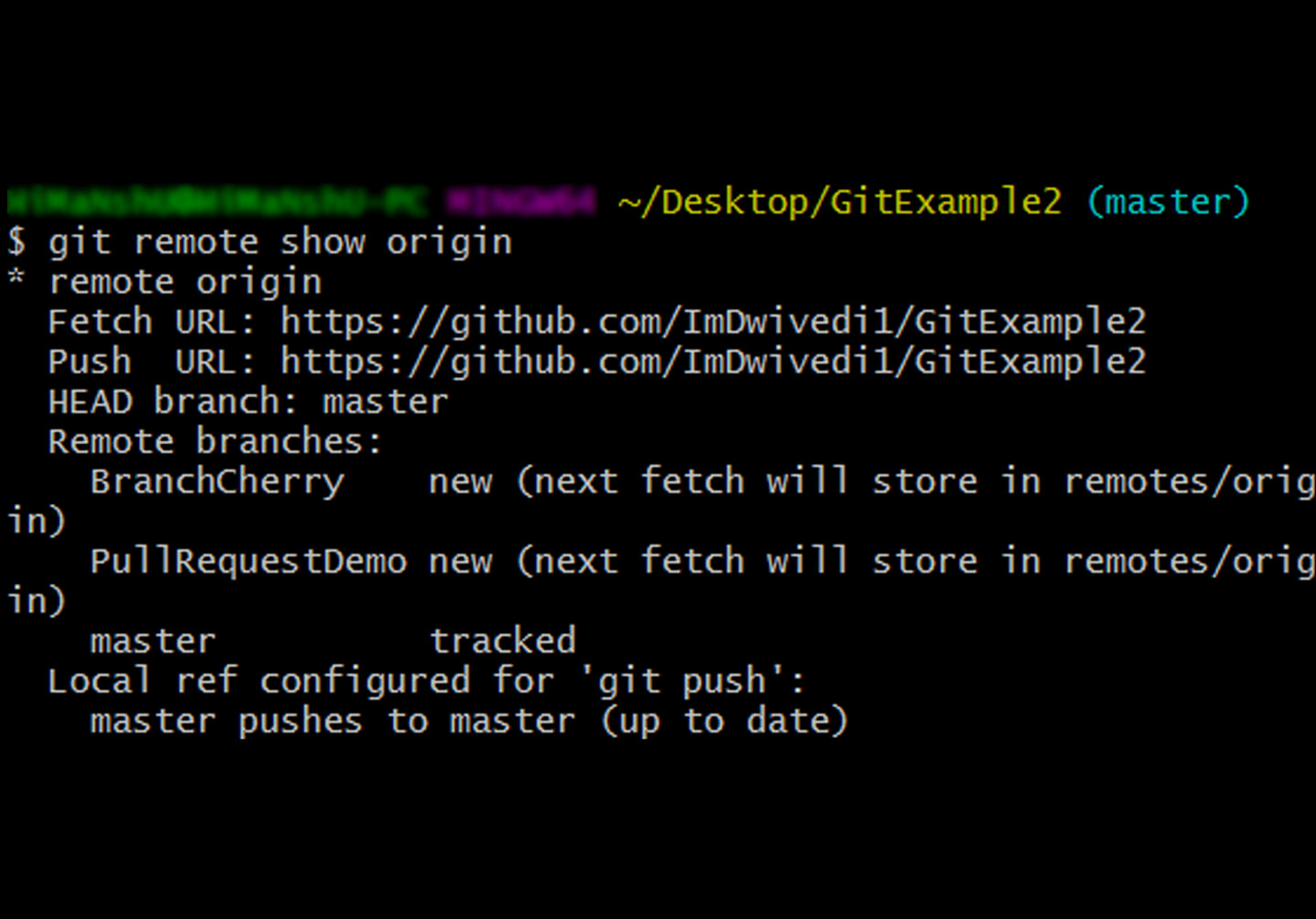Click the 'tracked' status next to master

(x=503, y=641)
